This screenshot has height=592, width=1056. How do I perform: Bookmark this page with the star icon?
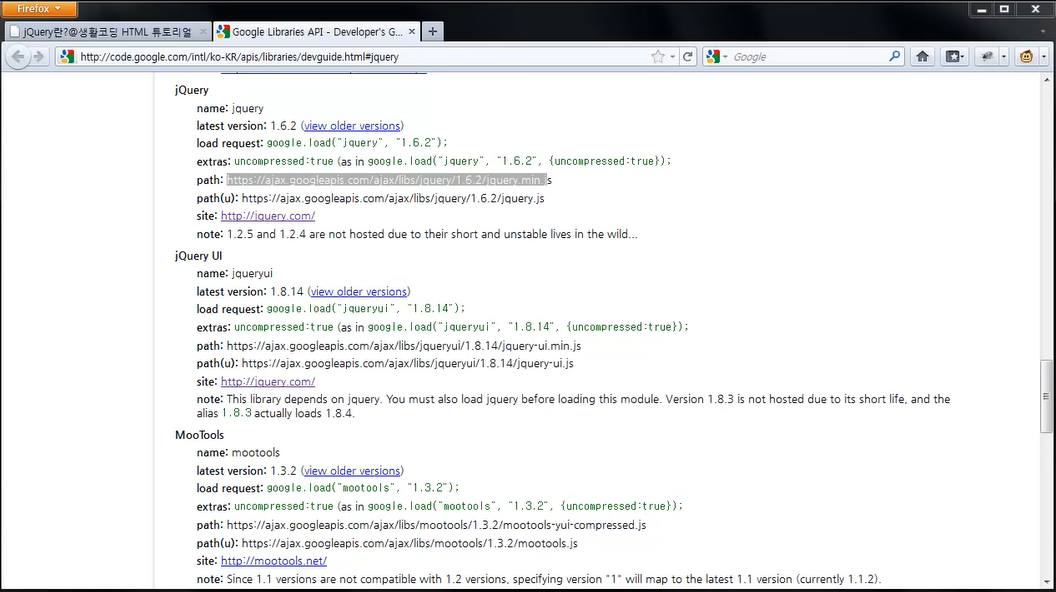[658, 57]
